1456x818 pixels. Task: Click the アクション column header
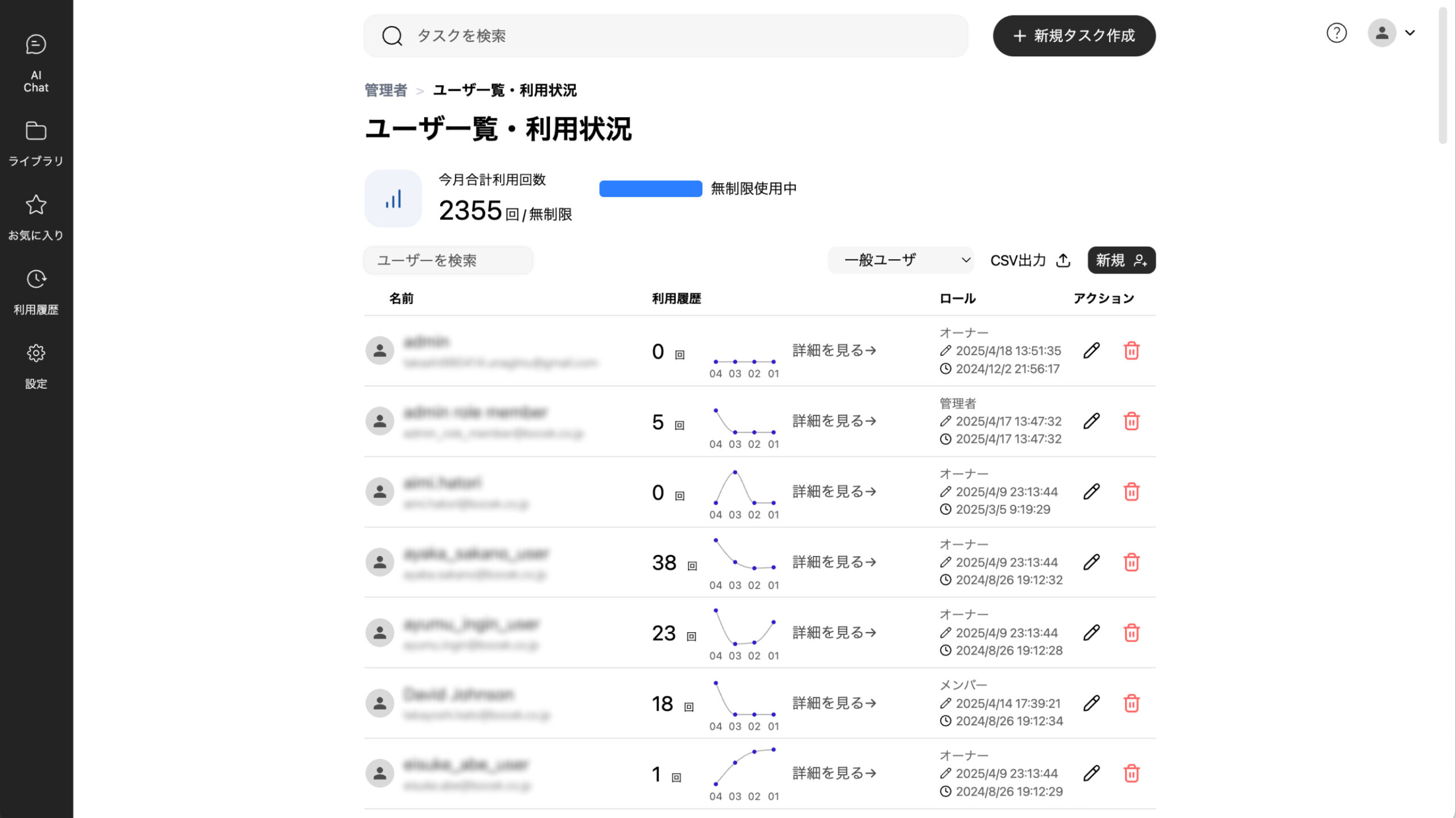tap(1103, 298)
